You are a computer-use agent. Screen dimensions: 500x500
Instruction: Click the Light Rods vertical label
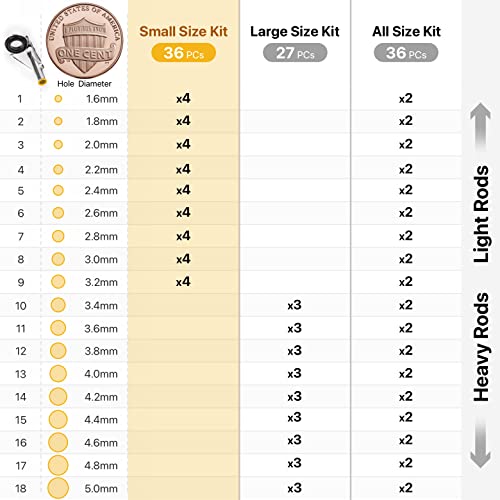(x=481, y=214)
